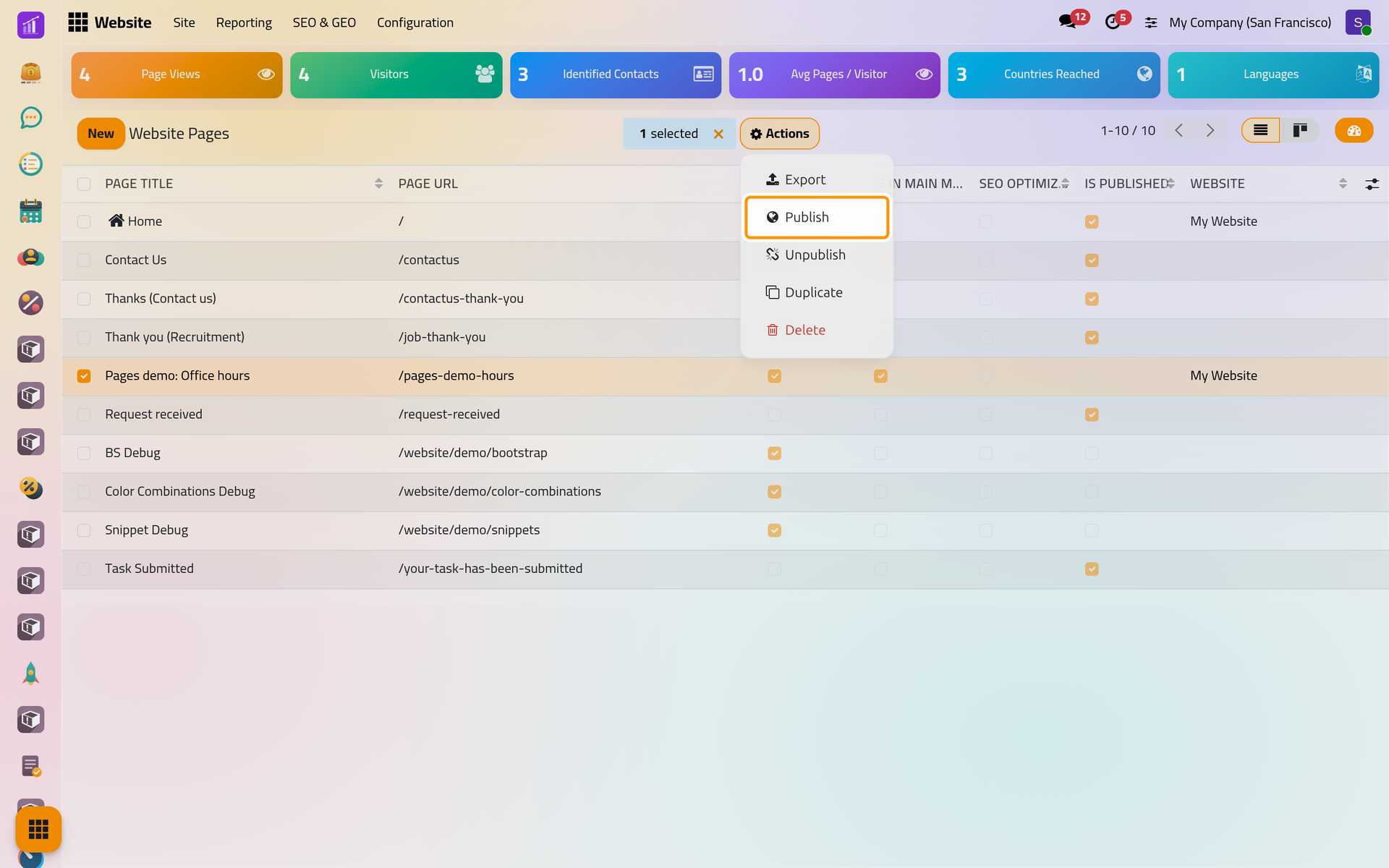Sort by the Website column arrows
1389x868 pixels.
[1343, 184]
